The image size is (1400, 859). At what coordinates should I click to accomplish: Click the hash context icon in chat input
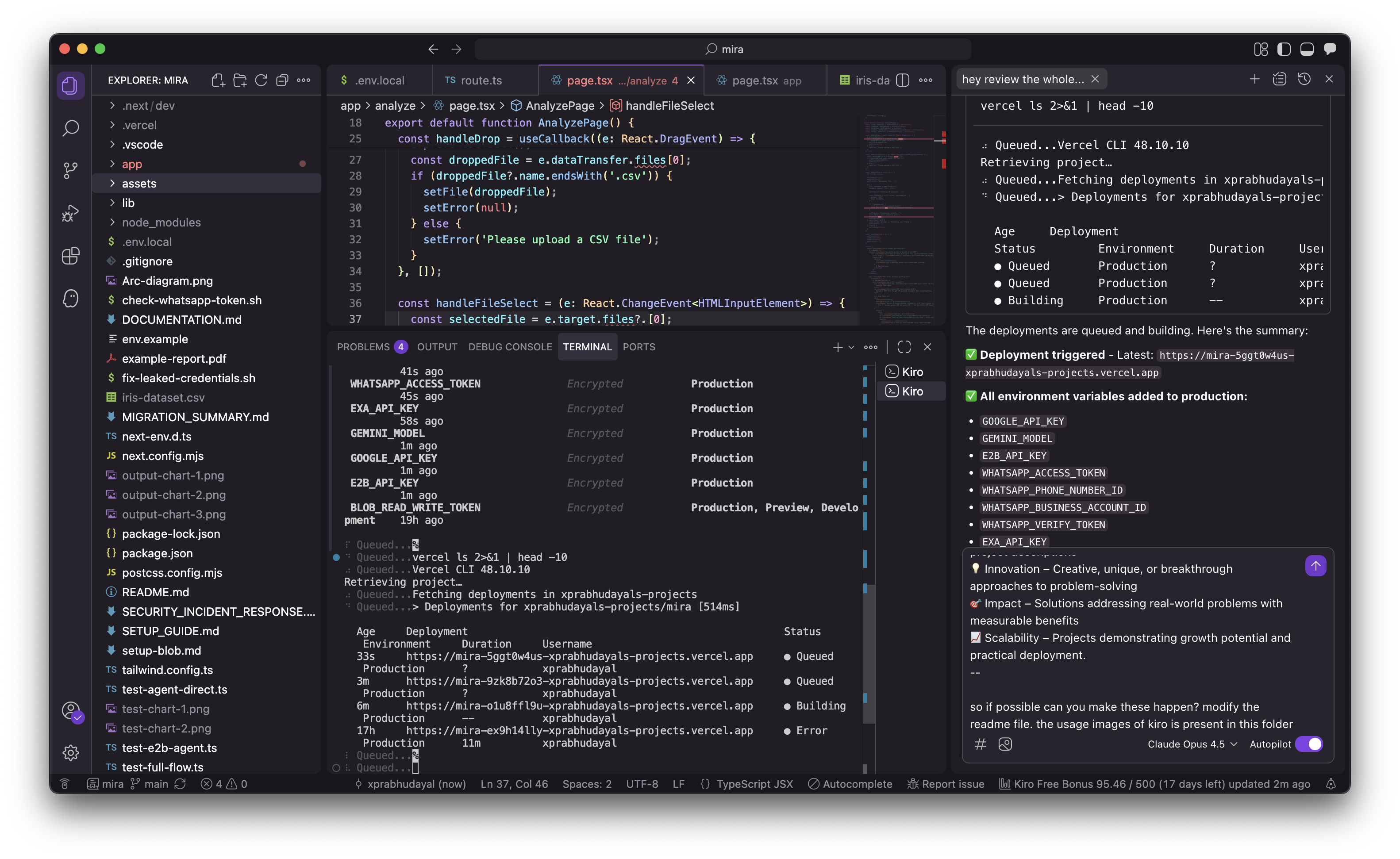pos(981,744)
